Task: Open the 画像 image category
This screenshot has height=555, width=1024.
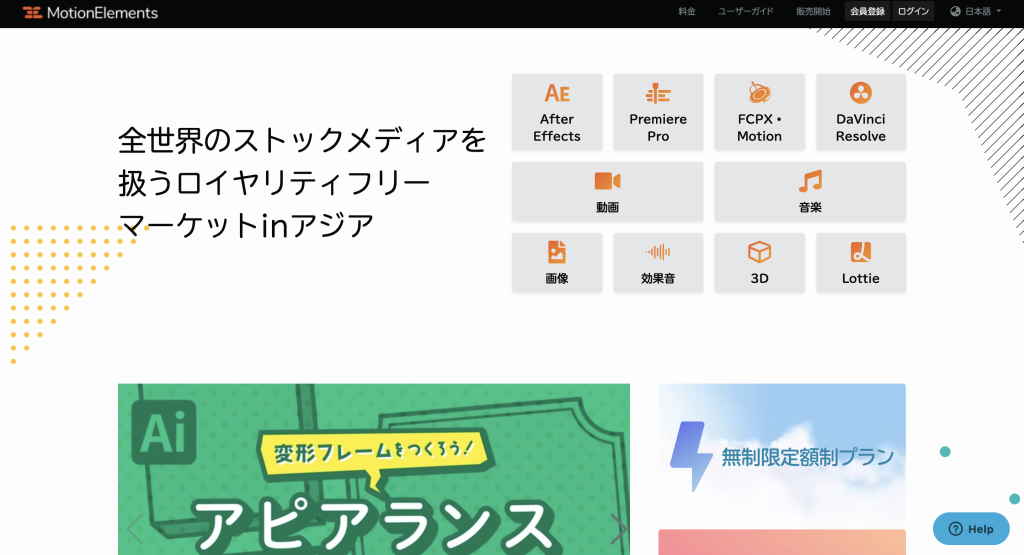Action: pos(557,263)
